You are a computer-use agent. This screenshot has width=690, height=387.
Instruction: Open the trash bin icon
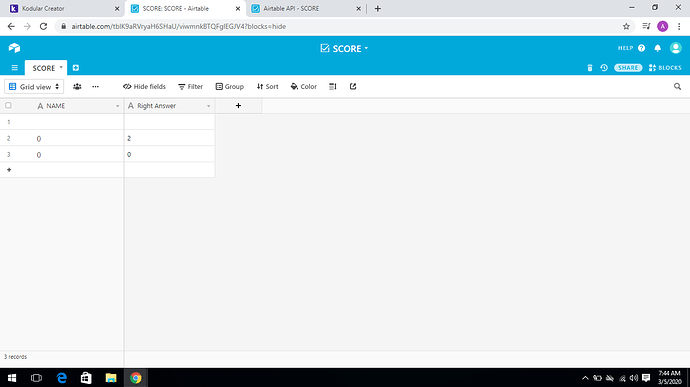click(590, 68)
